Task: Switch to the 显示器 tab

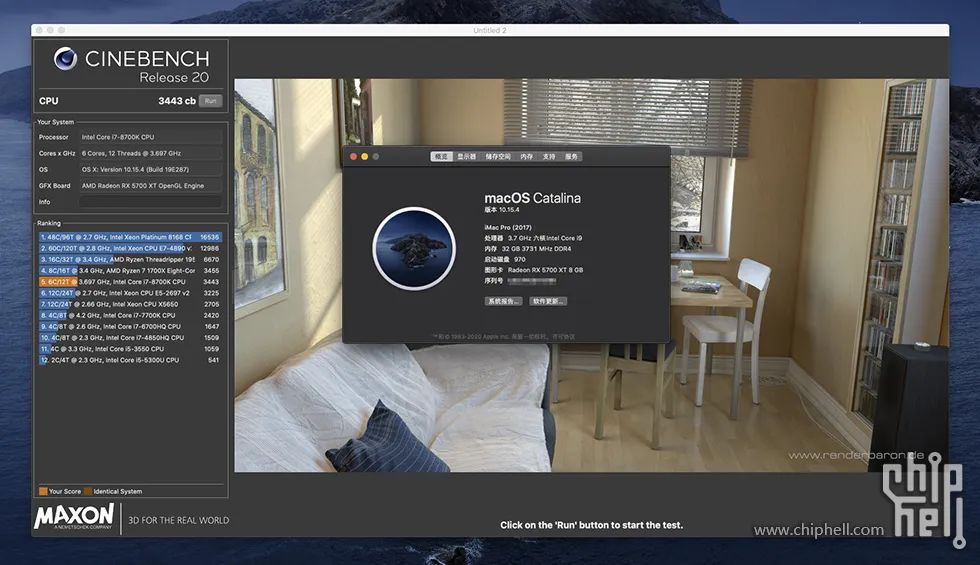Action: (466, 156)
